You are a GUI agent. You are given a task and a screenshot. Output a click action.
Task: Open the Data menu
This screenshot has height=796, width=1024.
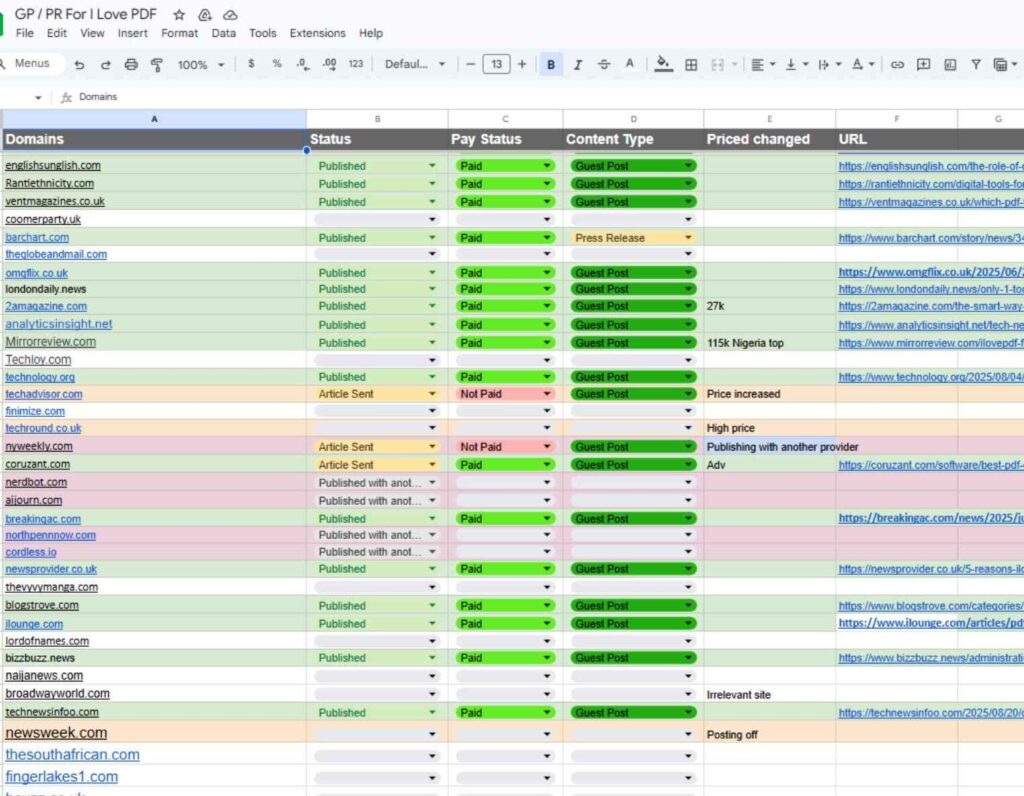(x=224, y=33)
